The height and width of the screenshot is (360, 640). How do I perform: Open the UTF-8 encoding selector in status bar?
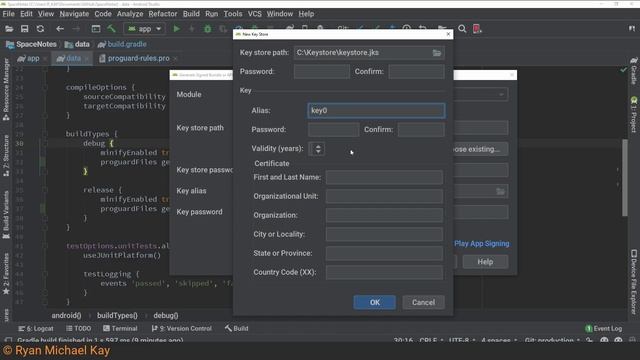pos(462,340)
